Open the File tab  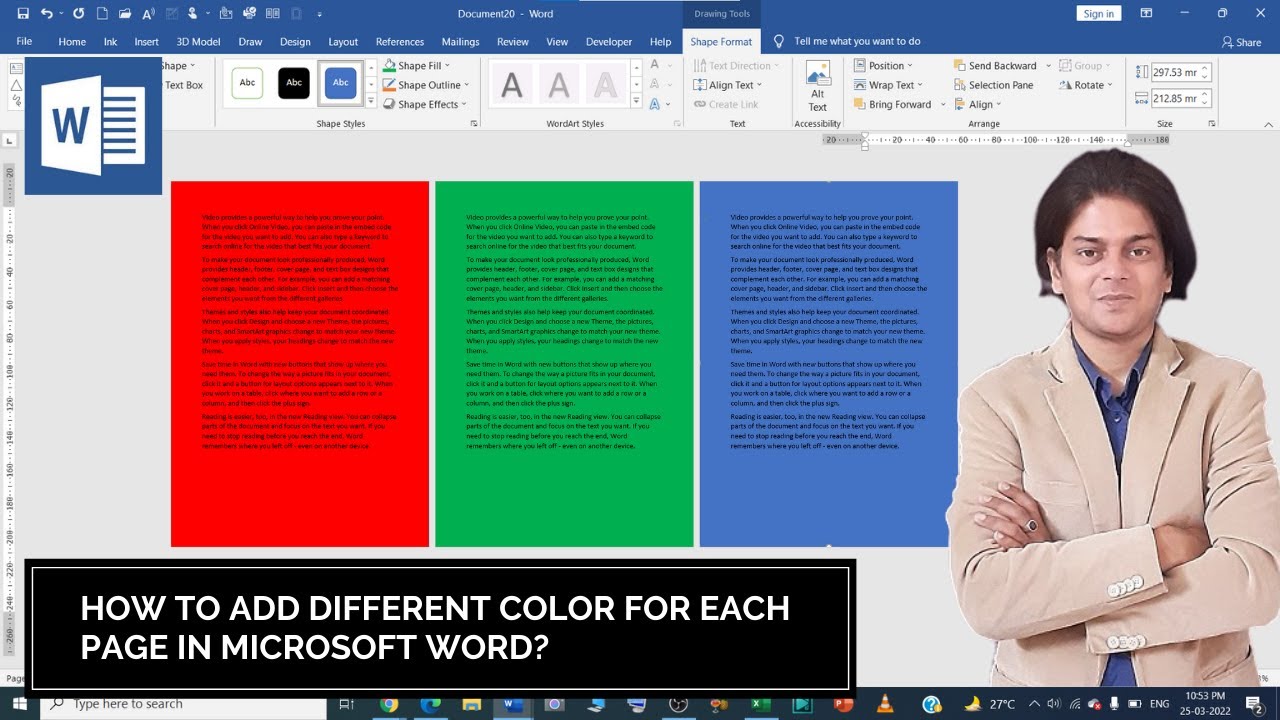tap(24, 42)
